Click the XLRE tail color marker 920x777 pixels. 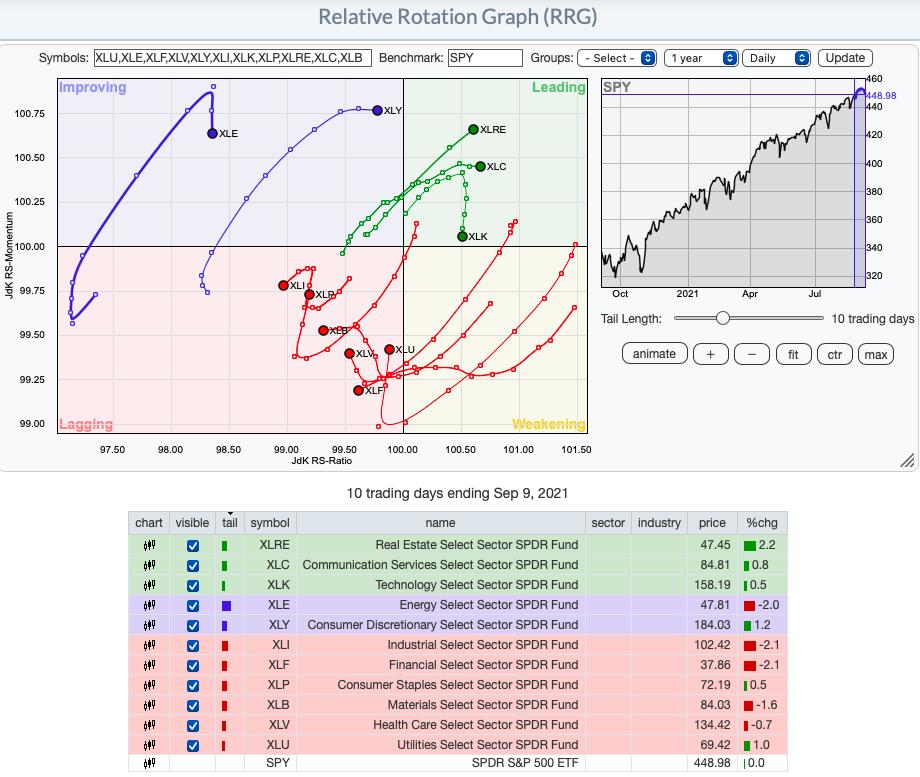point(224,546)
